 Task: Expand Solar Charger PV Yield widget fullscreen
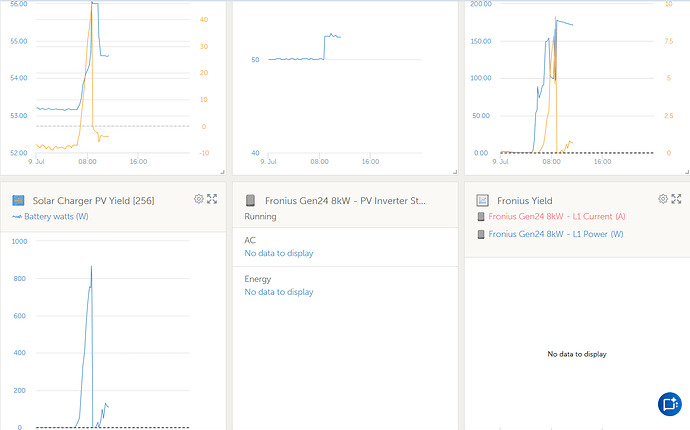(x=212, y=200)
